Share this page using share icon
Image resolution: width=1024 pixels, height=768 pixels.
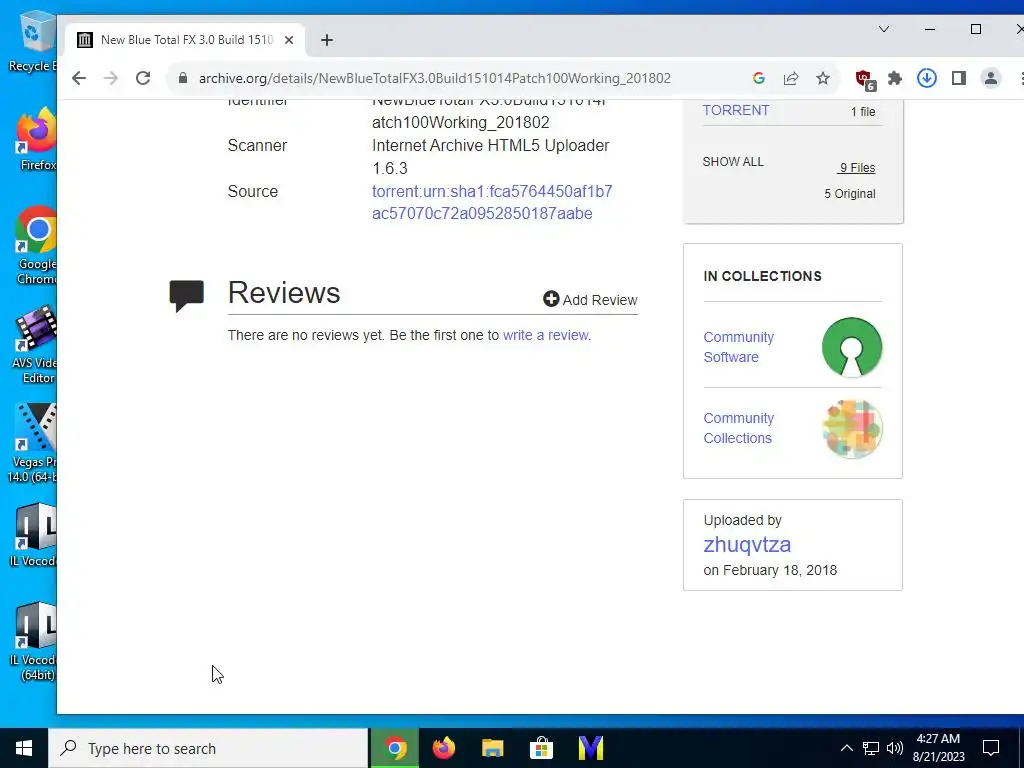click(791, 78)
